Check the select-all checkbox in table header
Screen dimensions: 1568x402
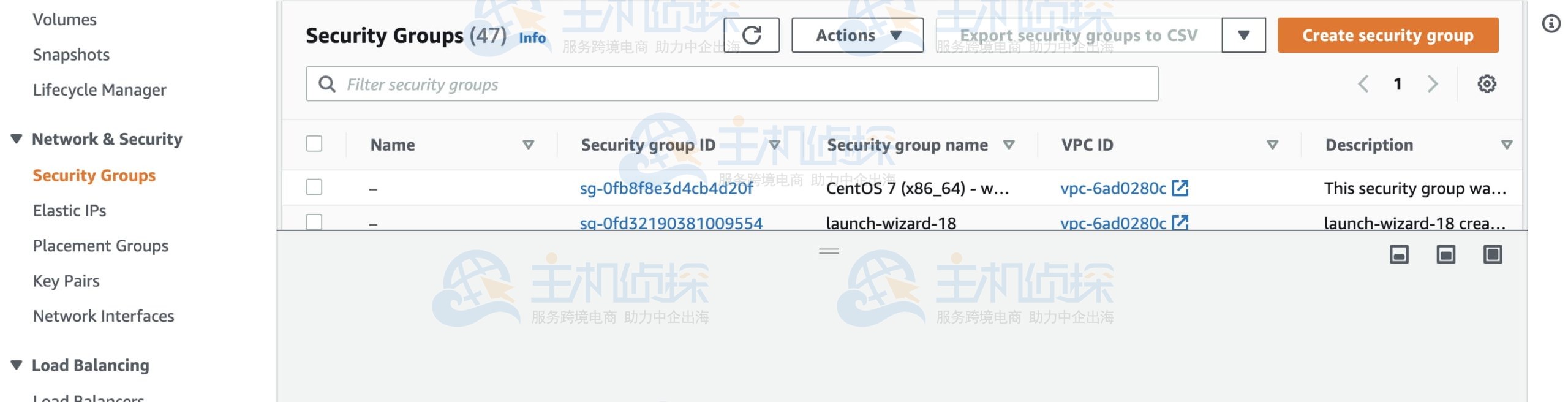point(314,143)
